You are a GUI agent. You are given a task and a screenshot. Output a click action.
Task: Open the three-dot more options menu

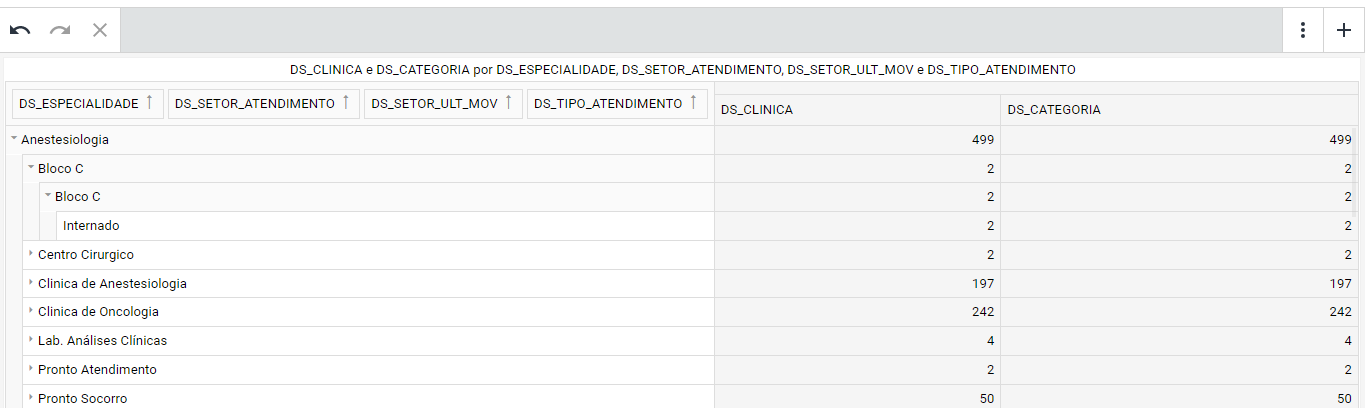tap(1303, 30)
